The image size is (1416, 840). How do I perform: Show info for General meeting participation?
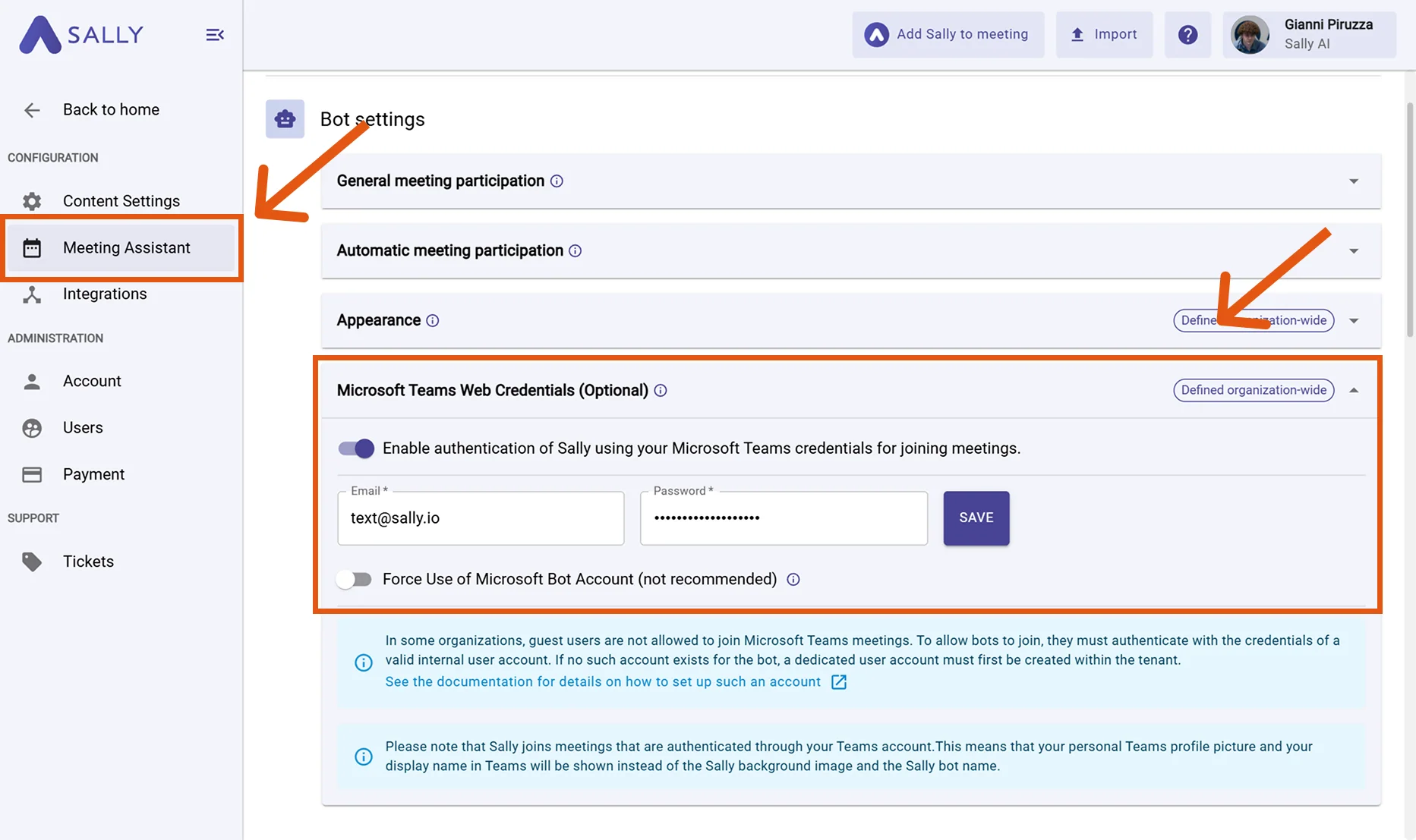557,181
